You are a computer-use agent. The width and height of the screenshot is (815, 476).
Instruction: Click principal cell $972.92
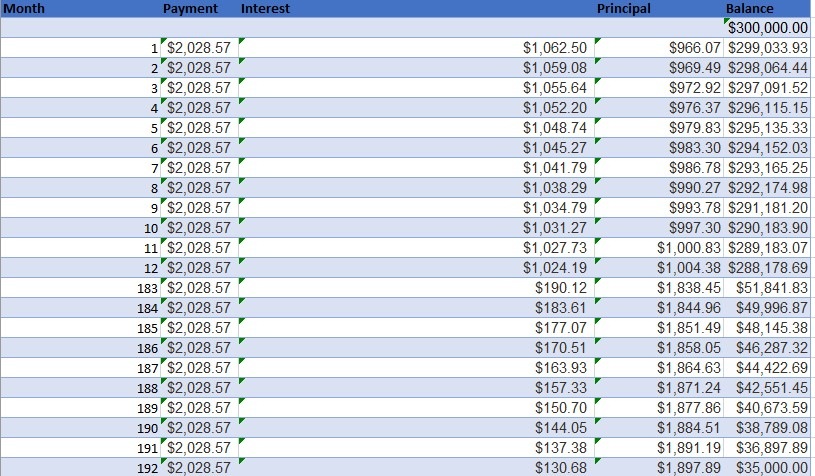(x=659, y=88)
